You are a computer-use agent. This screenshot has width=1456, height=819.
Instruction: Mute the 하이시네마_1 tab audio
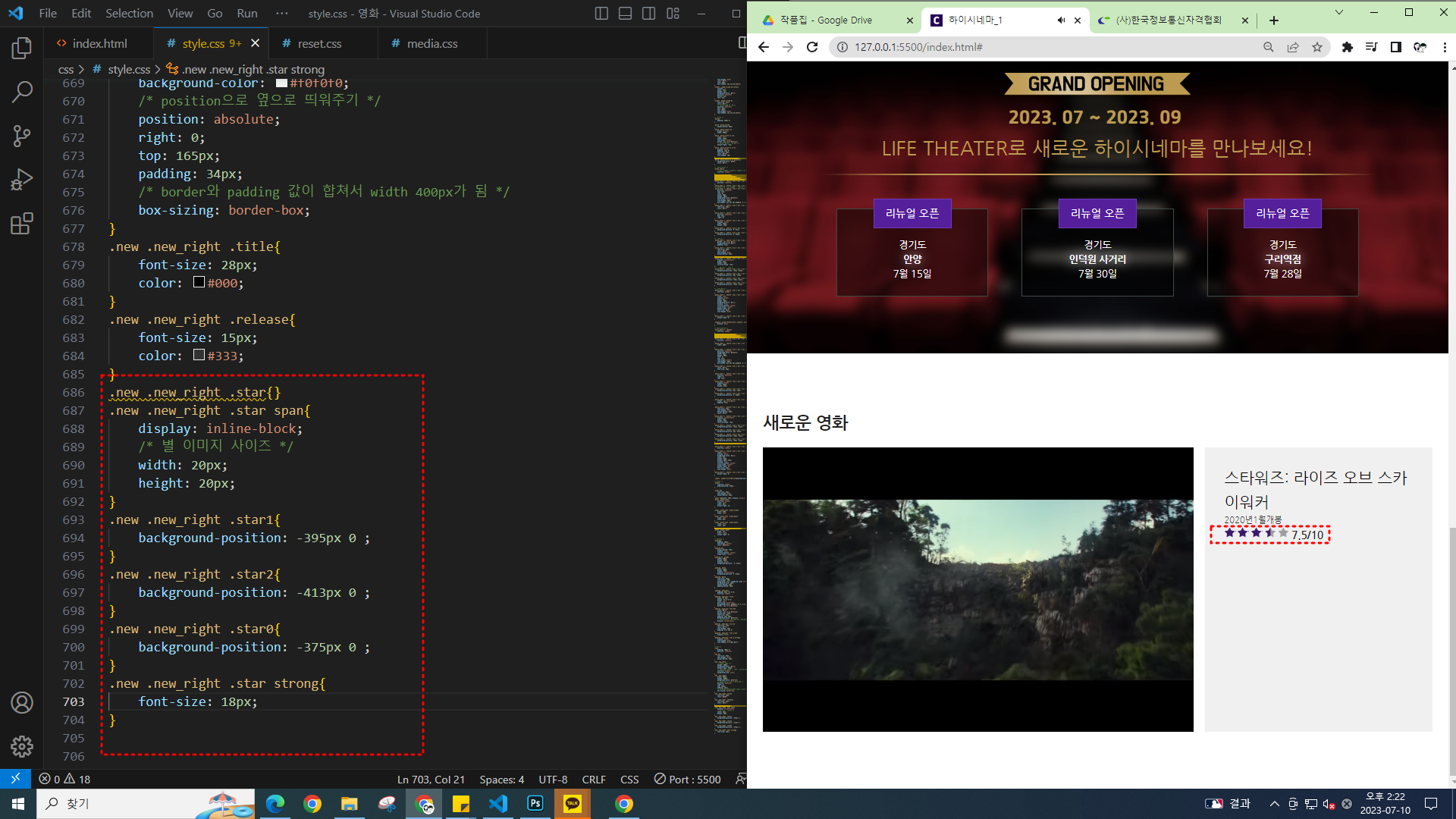pyautogui.click(x=1061, y=20)
